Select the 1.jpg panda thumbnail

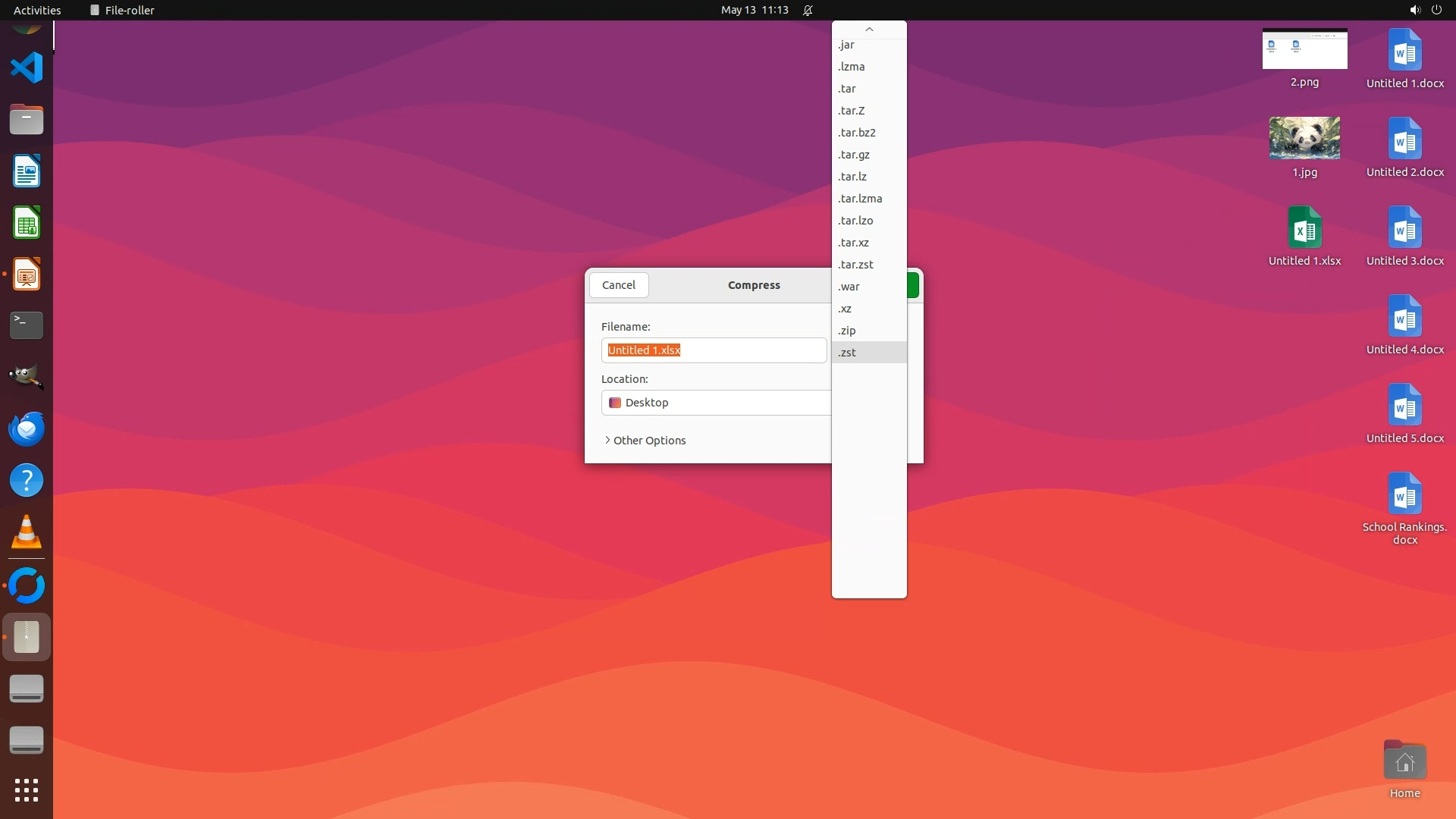click(x=1304, y=138)
